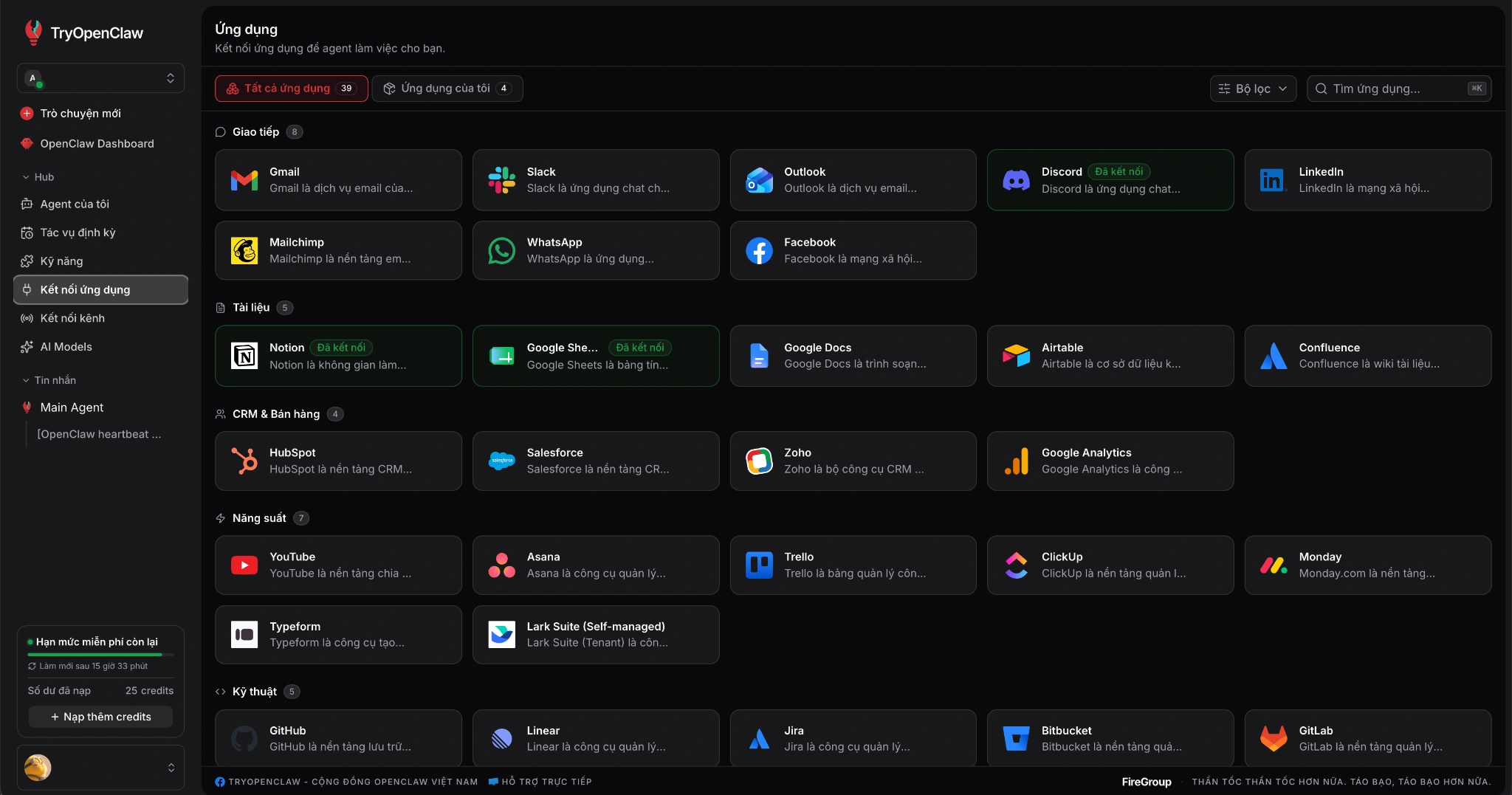Image resolution: width=1512 pixels, height=795 pixels.
Task: Click the Google Analytics bar icon
Action: 1017,461
